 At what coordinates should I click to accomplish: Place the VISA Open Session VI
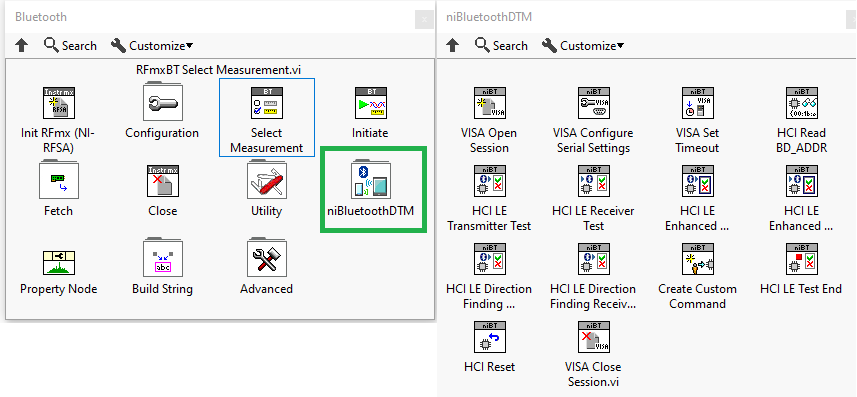pyautogui.click(x=489, y=103)
